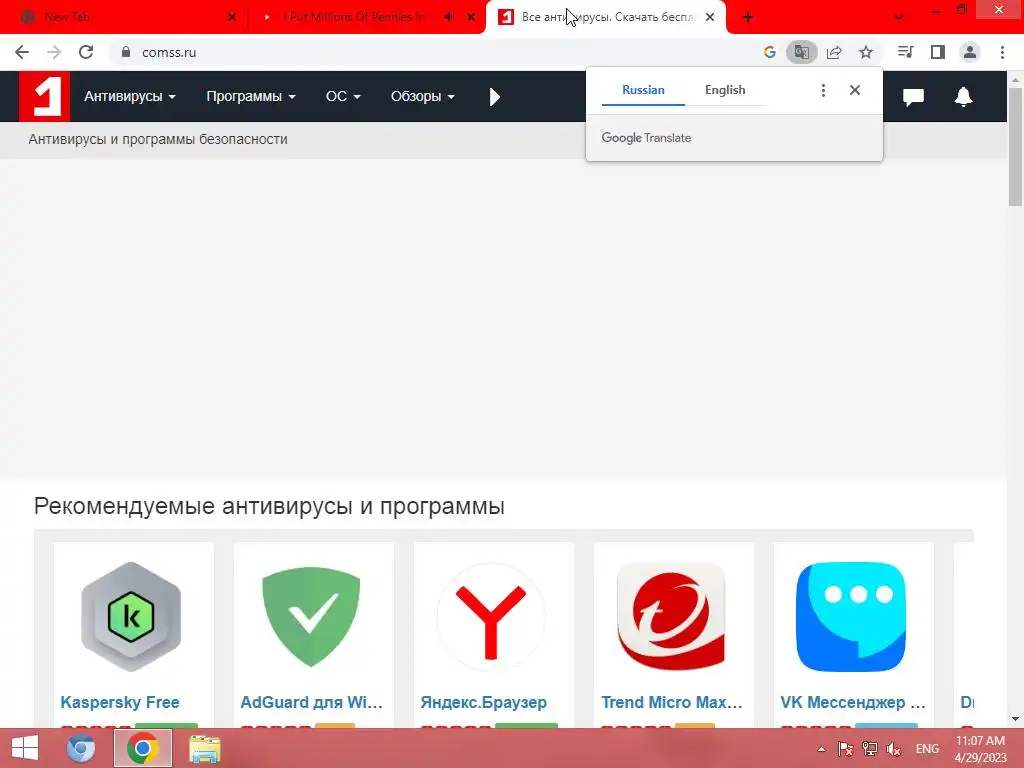The width and height of the screenshot is (1024, 768).
Task: Open the Chrome profile avatar
Action: click(970, 52)
